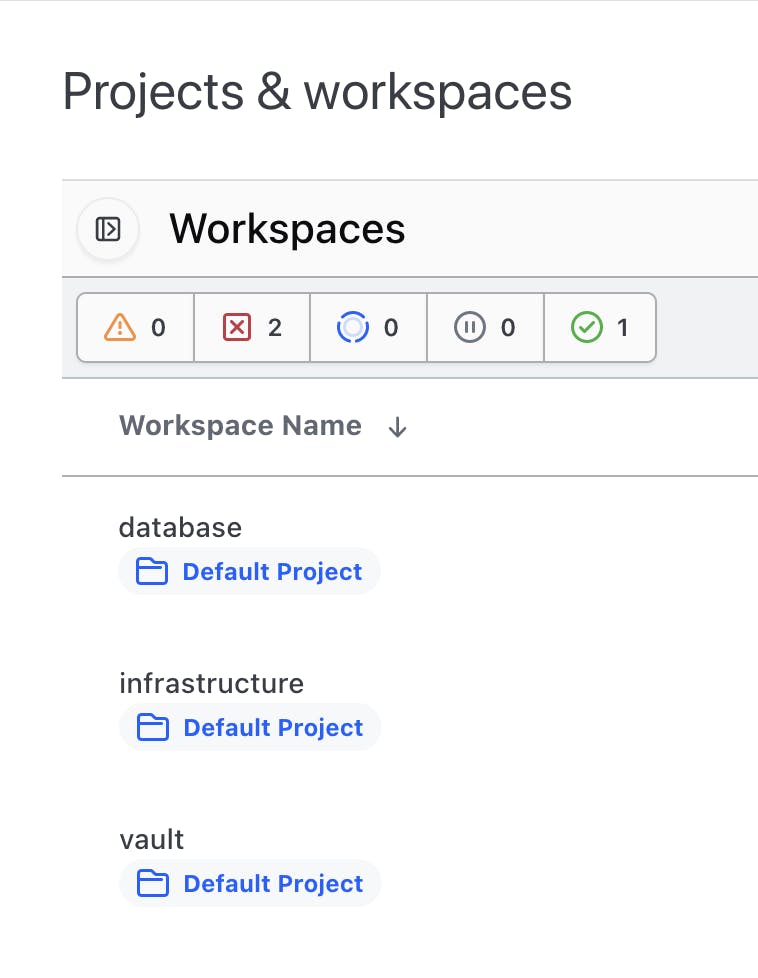Open Default Project link under database
758x978 pixels.
272,572
